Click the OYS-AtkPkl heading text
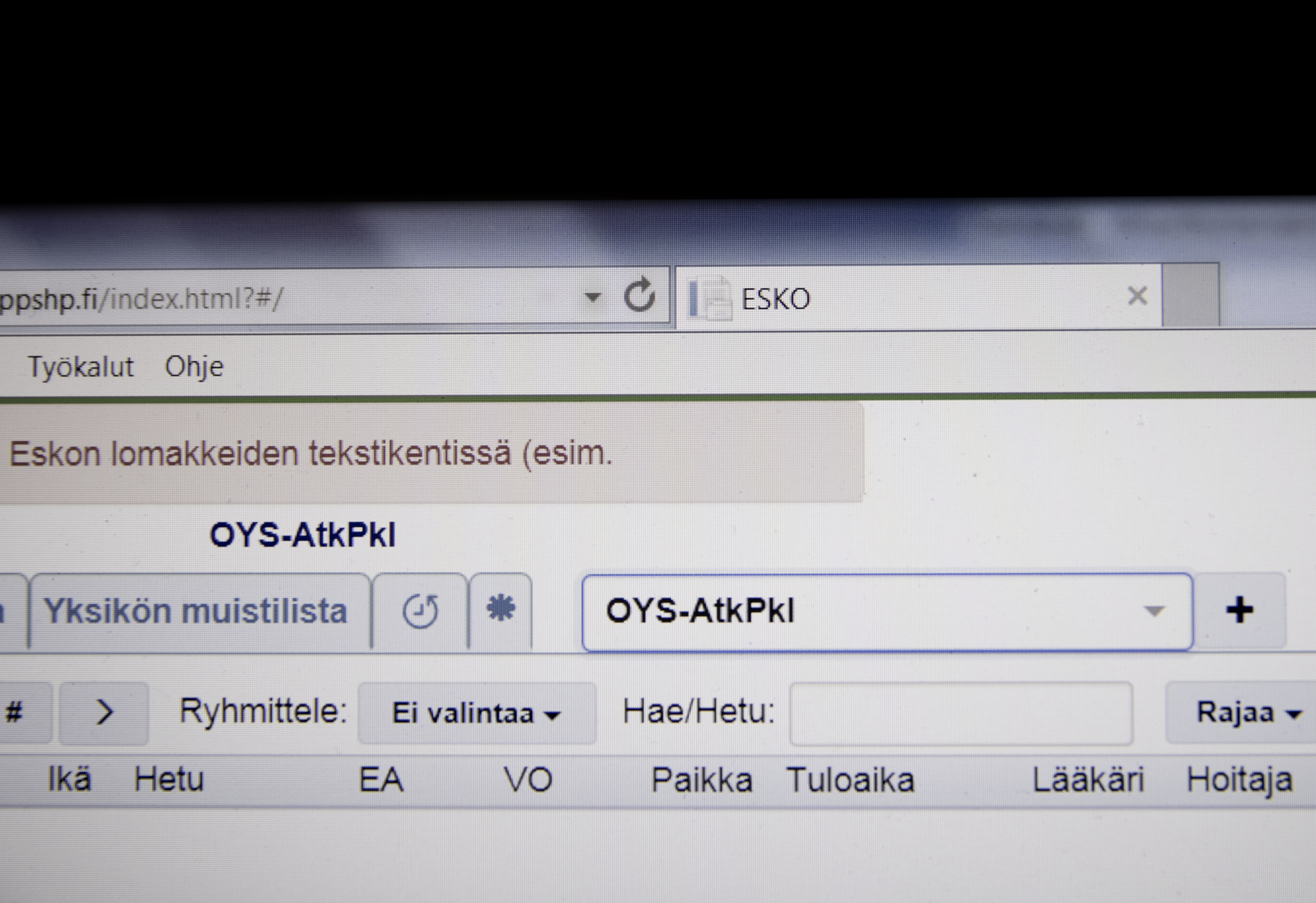 303,535
